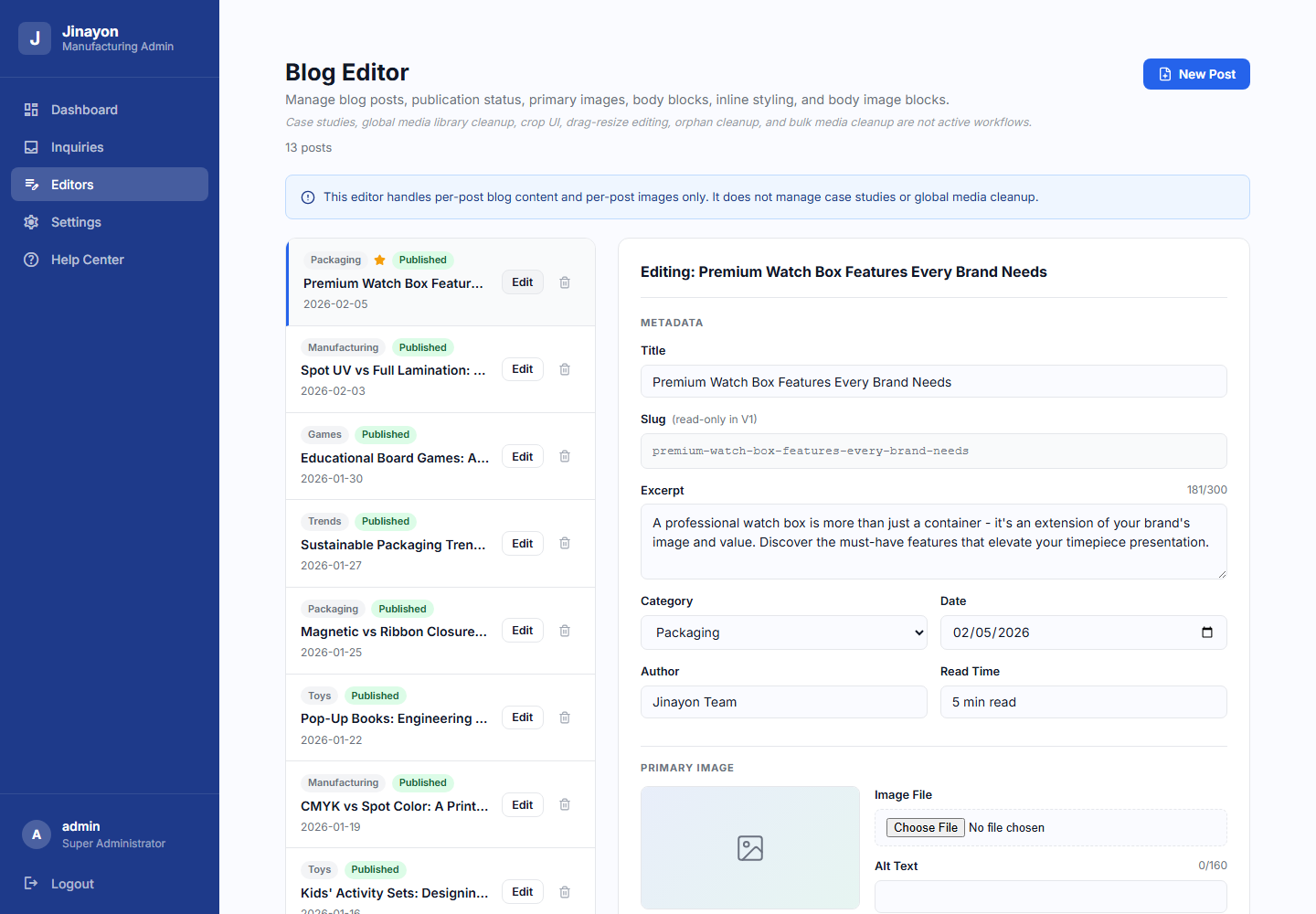Click the Help Center question mark icon
Screen dimensions: 1316x914
[31, 260]
